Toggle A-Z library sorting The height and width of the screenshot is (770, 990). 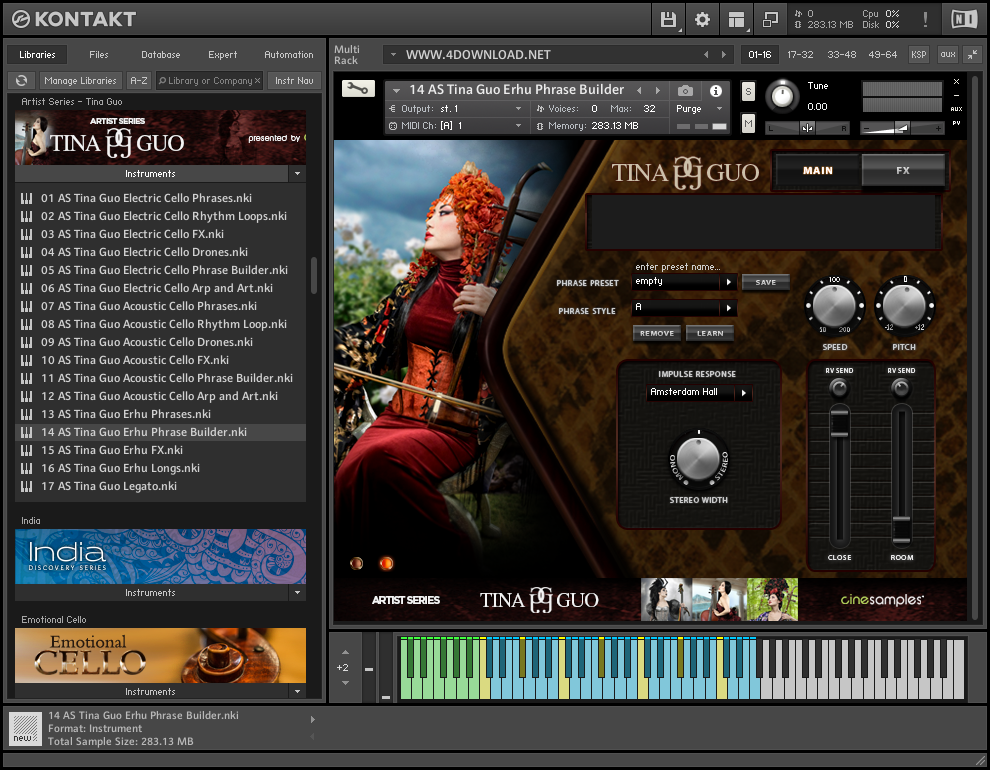(x=139, y=81)
